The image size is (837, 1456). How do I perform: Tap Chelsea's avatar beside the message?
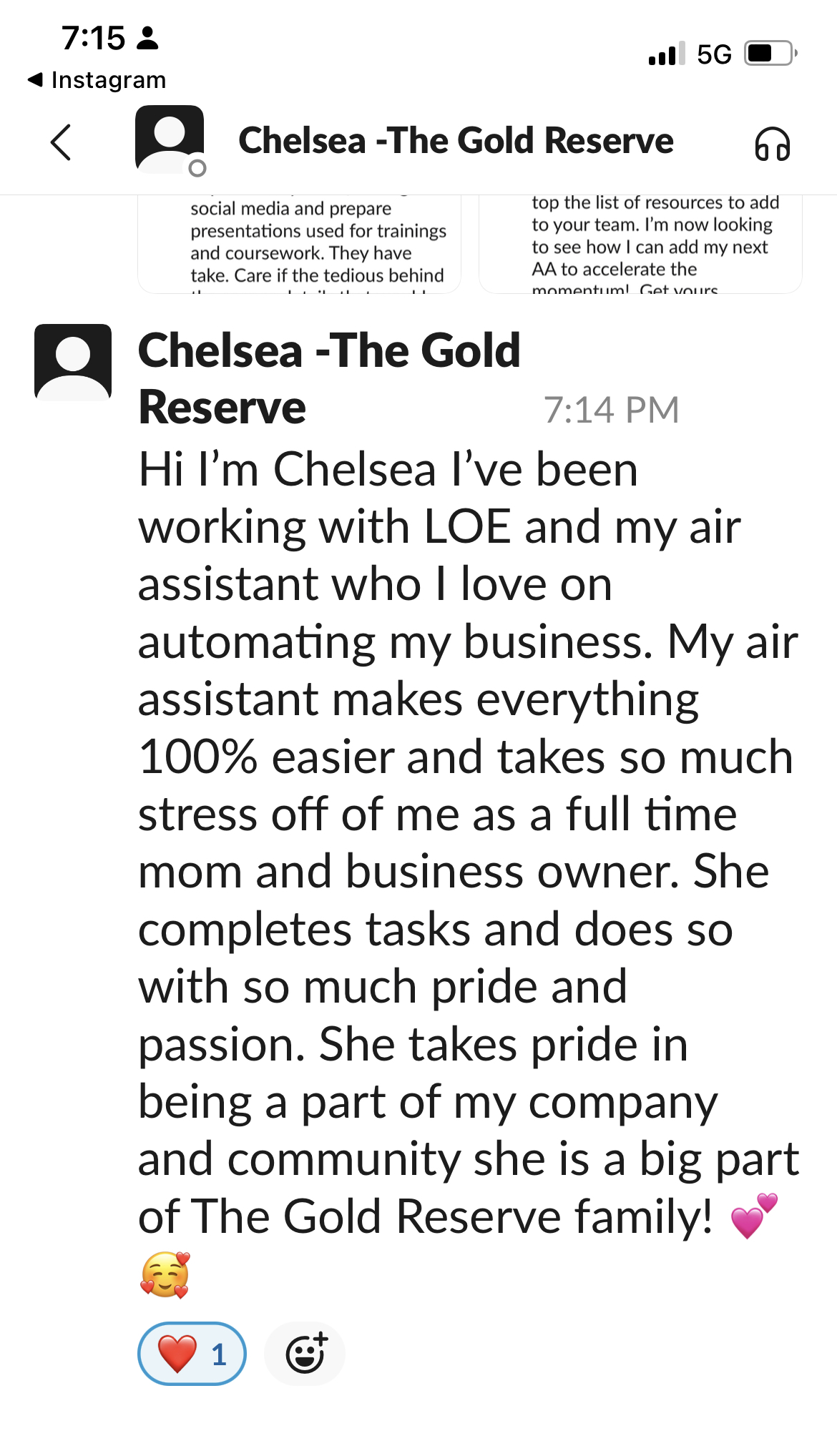tap(73, 362)
